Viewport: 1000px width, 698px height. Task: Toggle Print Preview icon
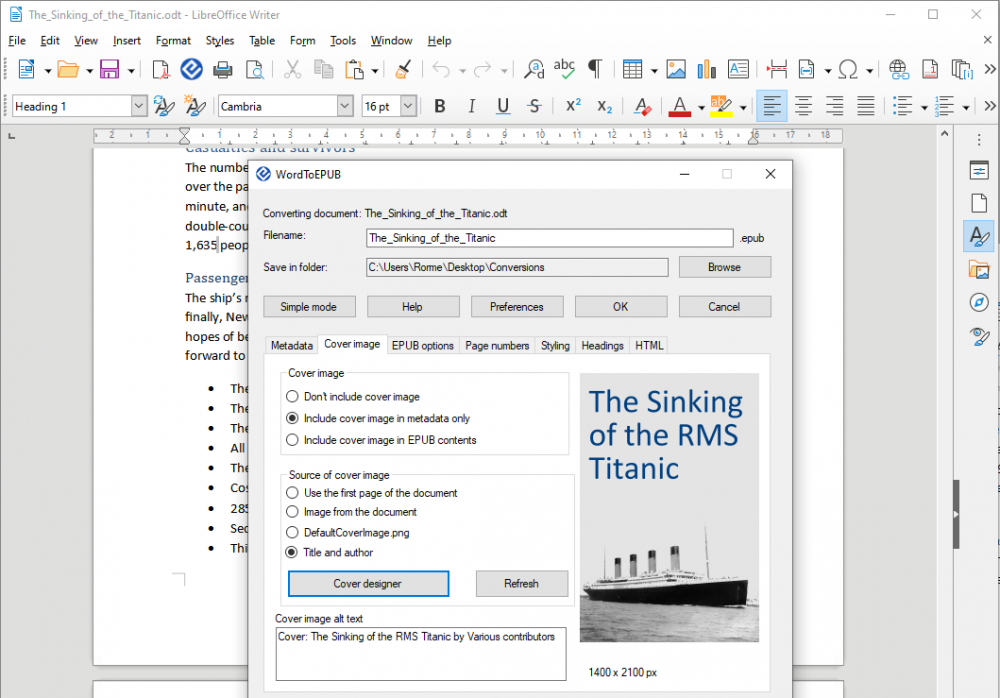(x=254, y=69)
